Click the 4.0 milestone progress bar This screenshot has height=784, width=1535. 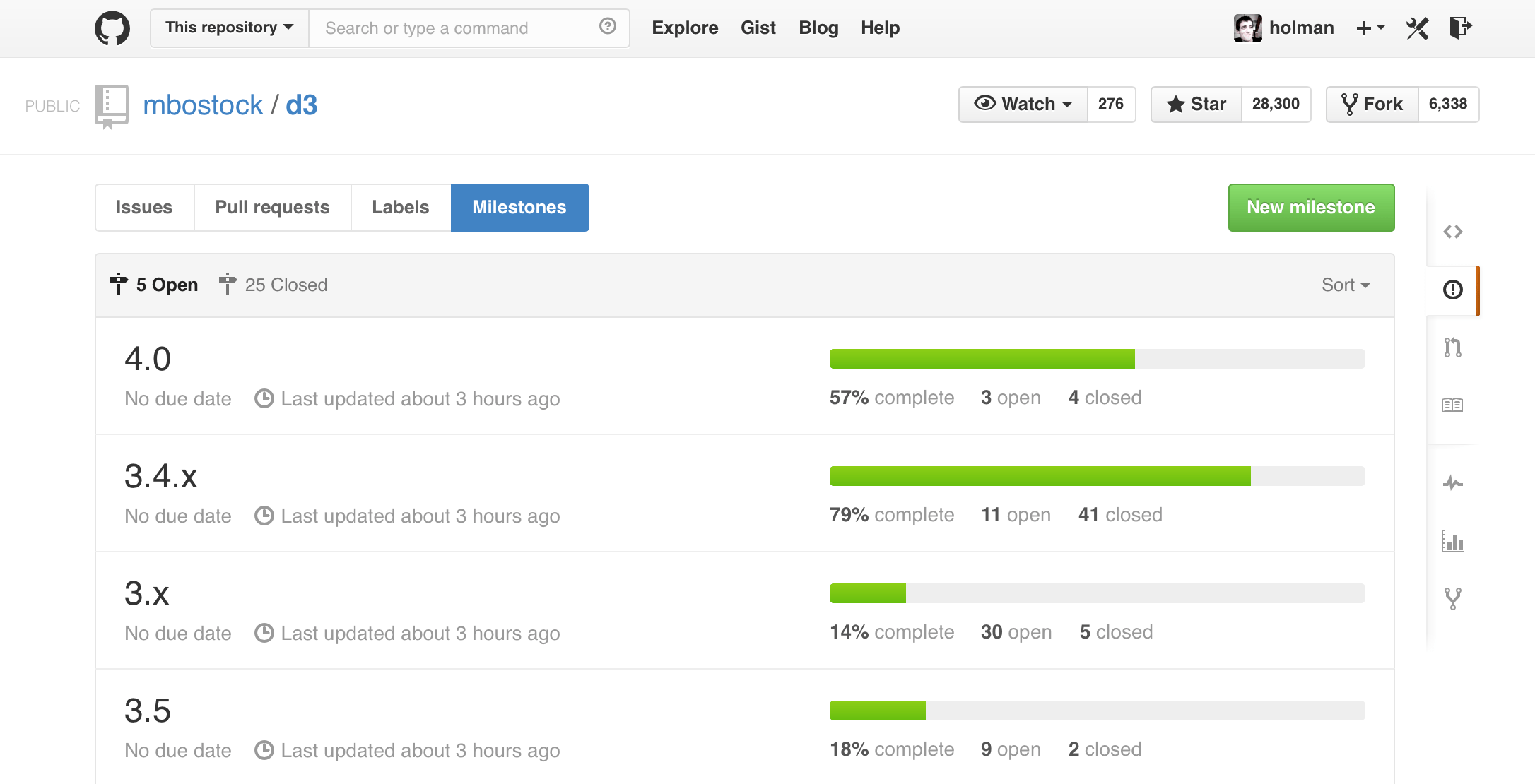coord(1096,359)
